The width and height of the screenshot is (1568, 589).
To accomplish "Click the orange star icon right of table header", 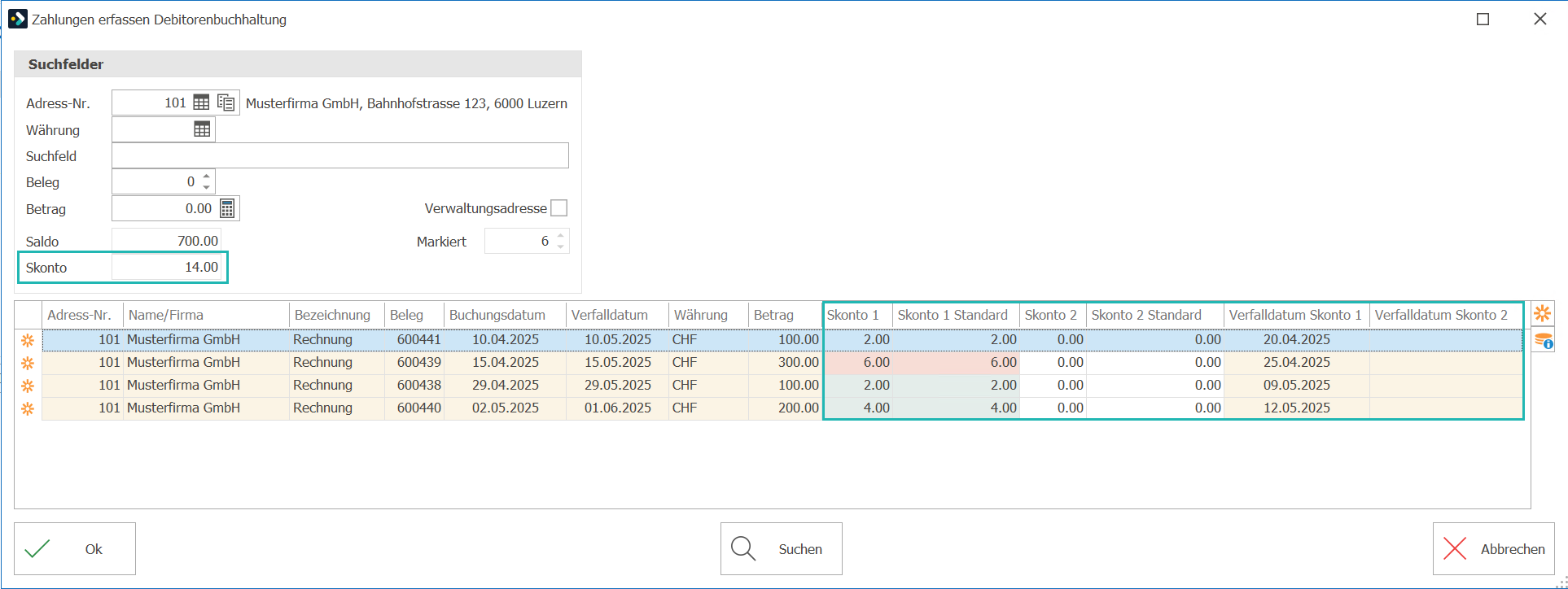I will 1543,313.
